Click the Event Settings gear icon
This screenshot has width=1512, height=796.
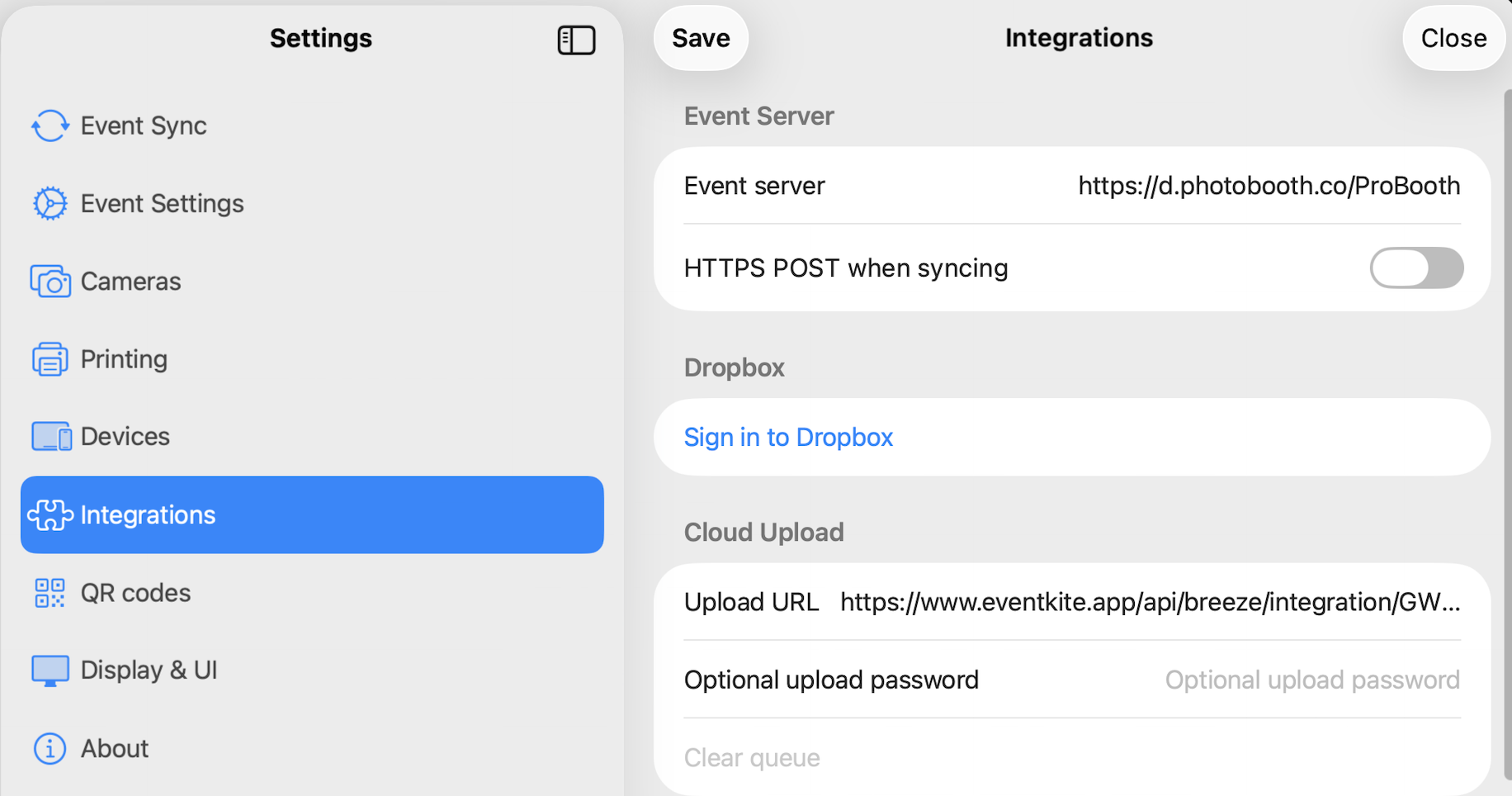pos(50,204)
